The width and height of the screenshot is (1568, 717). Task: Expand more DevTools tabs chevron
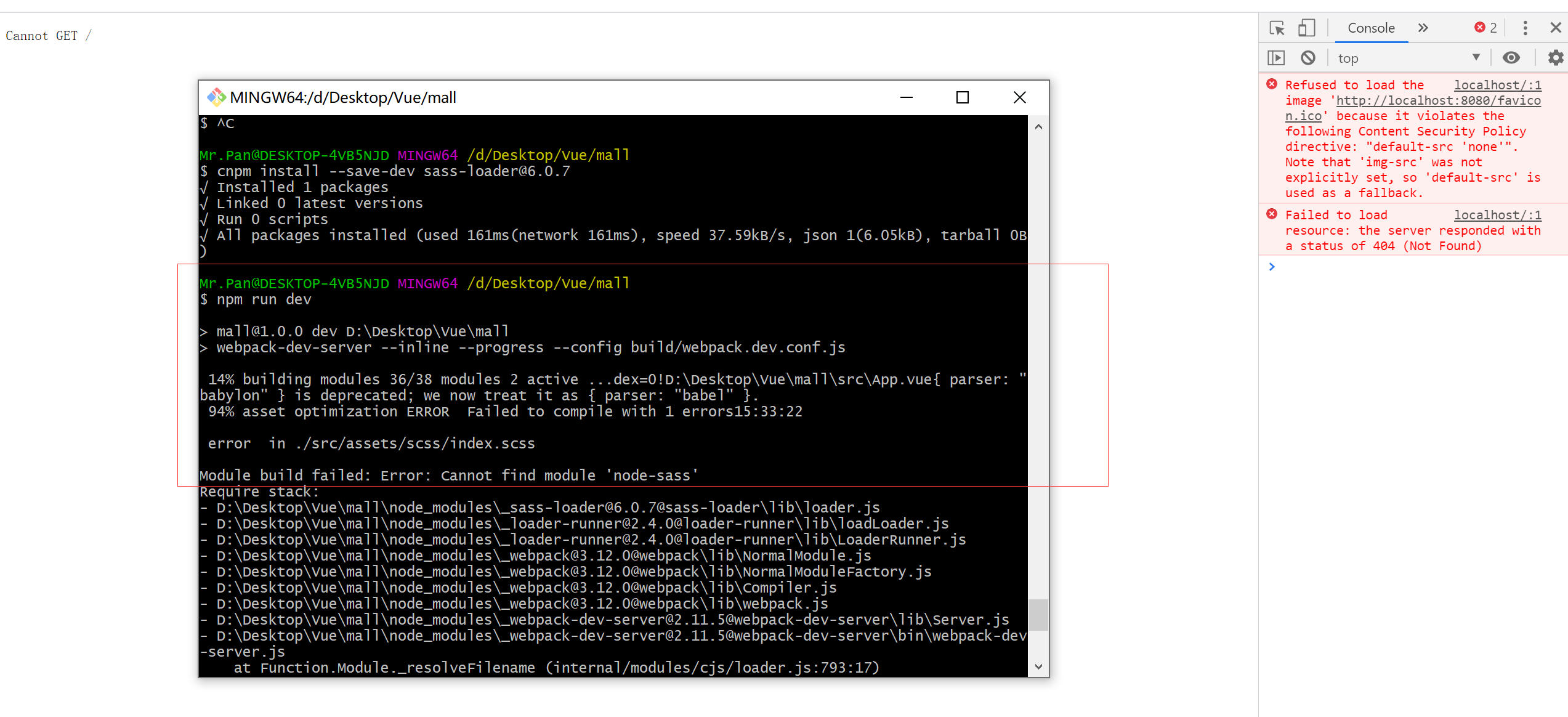click(1423, 28)
